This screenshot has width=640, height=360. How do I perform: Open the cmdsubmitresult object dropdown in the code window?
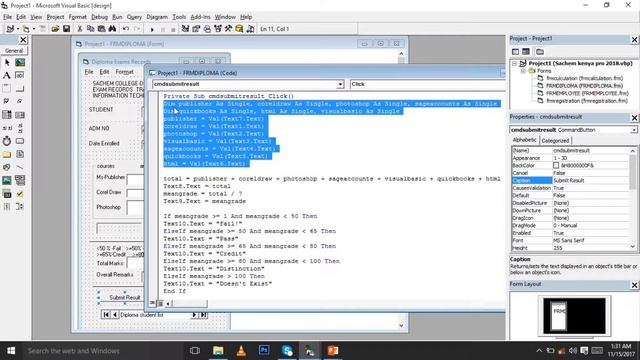coord(340,84)
